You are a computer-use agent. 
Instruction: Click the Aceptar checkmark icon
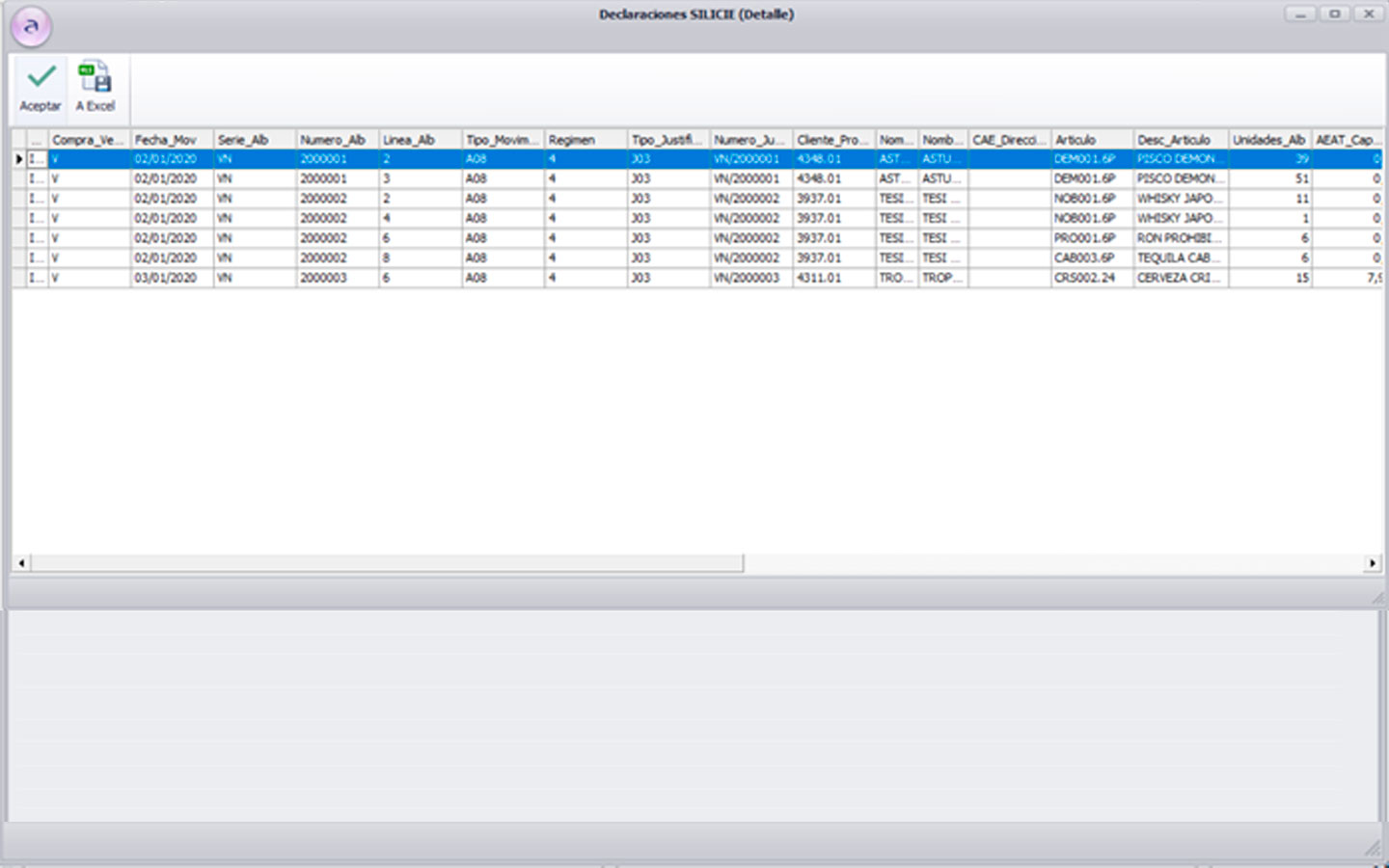tap(41, 77)
